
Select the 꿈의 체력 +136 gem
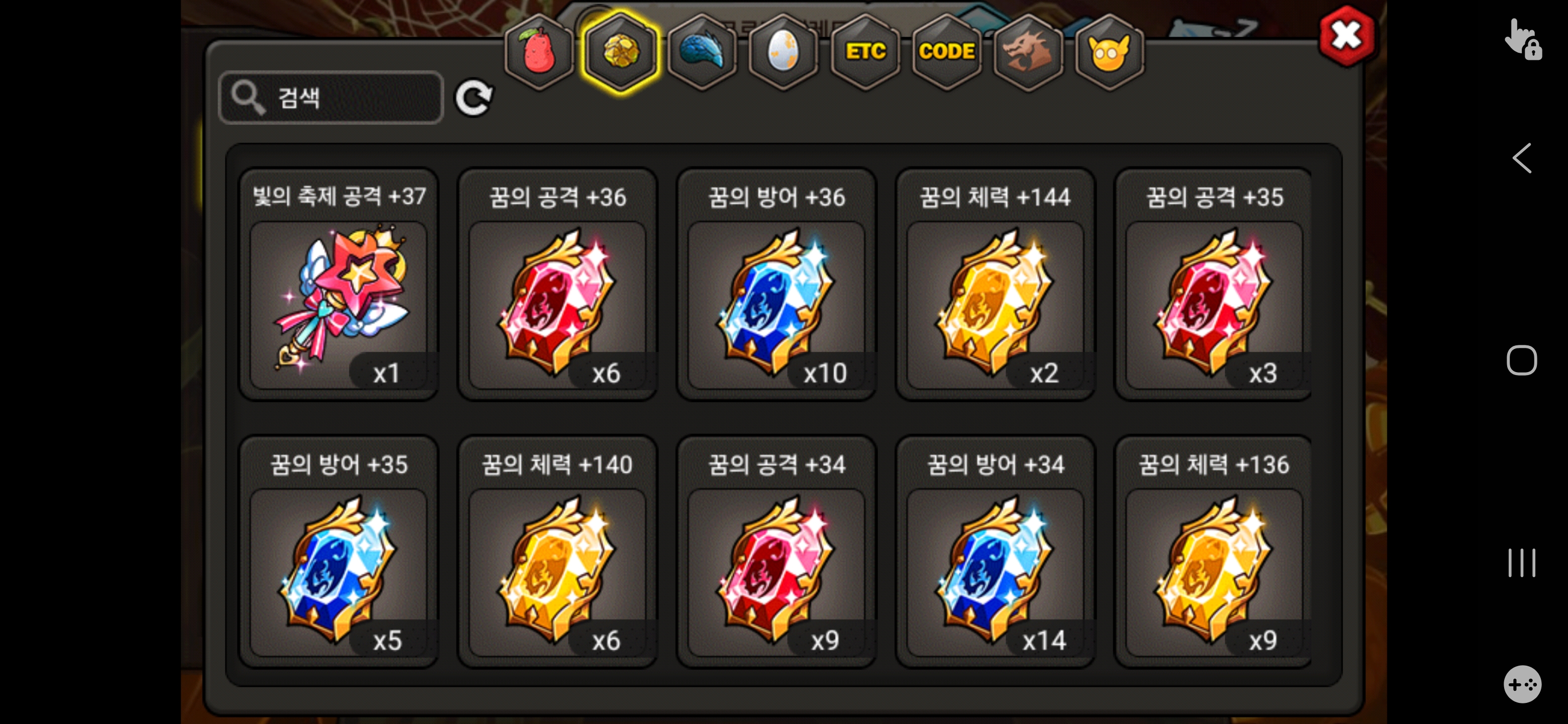1213,552
